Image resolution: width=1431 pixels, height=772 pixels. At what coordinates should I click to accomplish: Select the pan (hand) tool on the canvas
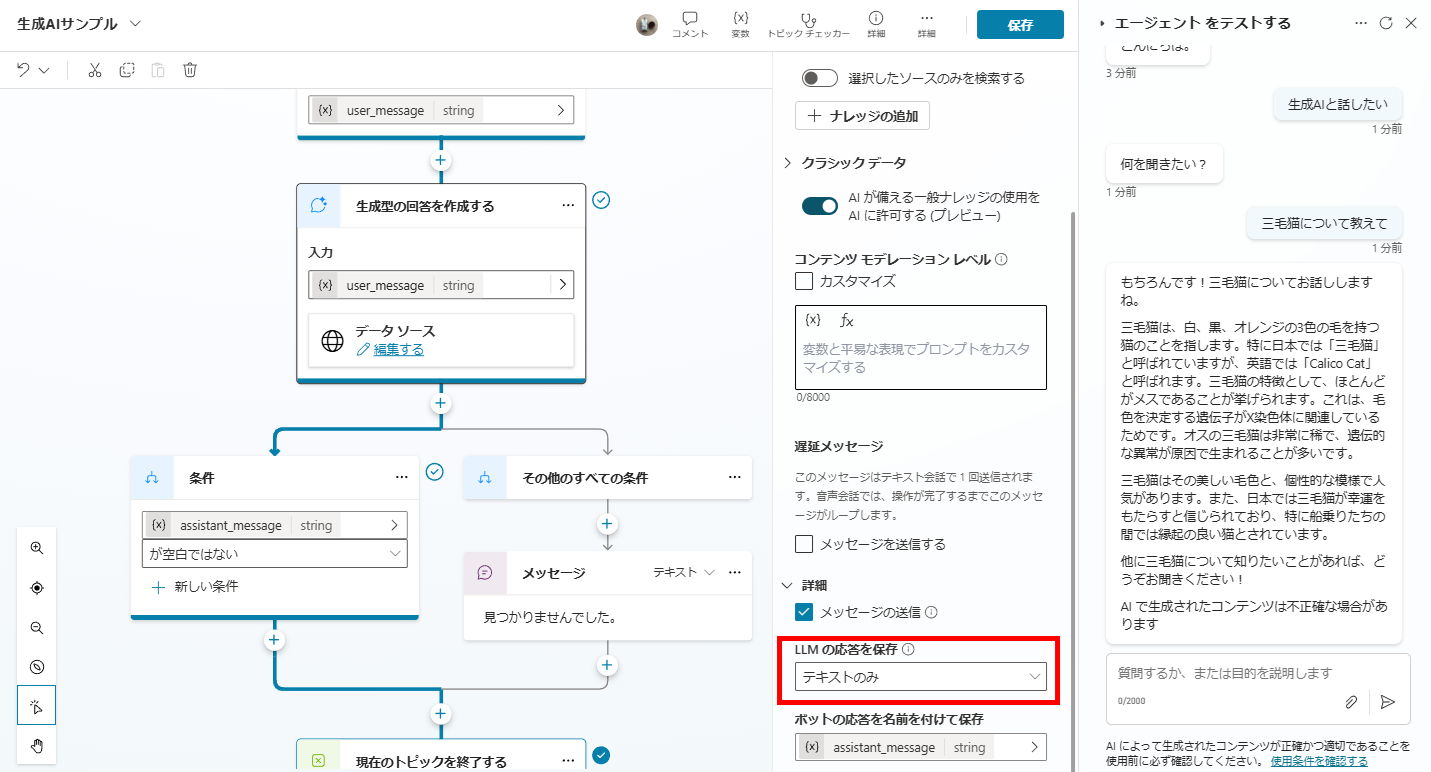click(x=36, y=745)
